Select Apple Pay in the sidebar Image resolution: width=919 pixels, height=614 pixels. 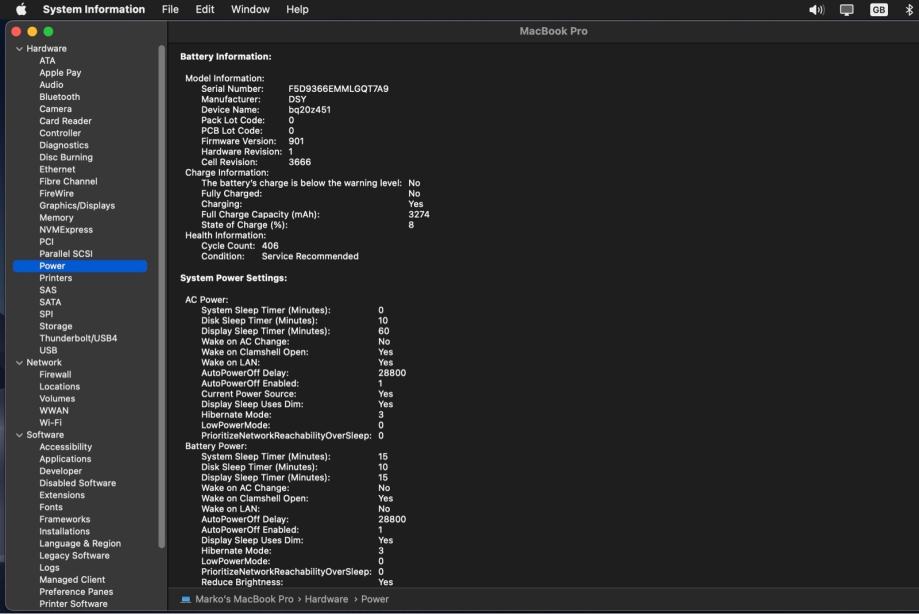point(60,73)
